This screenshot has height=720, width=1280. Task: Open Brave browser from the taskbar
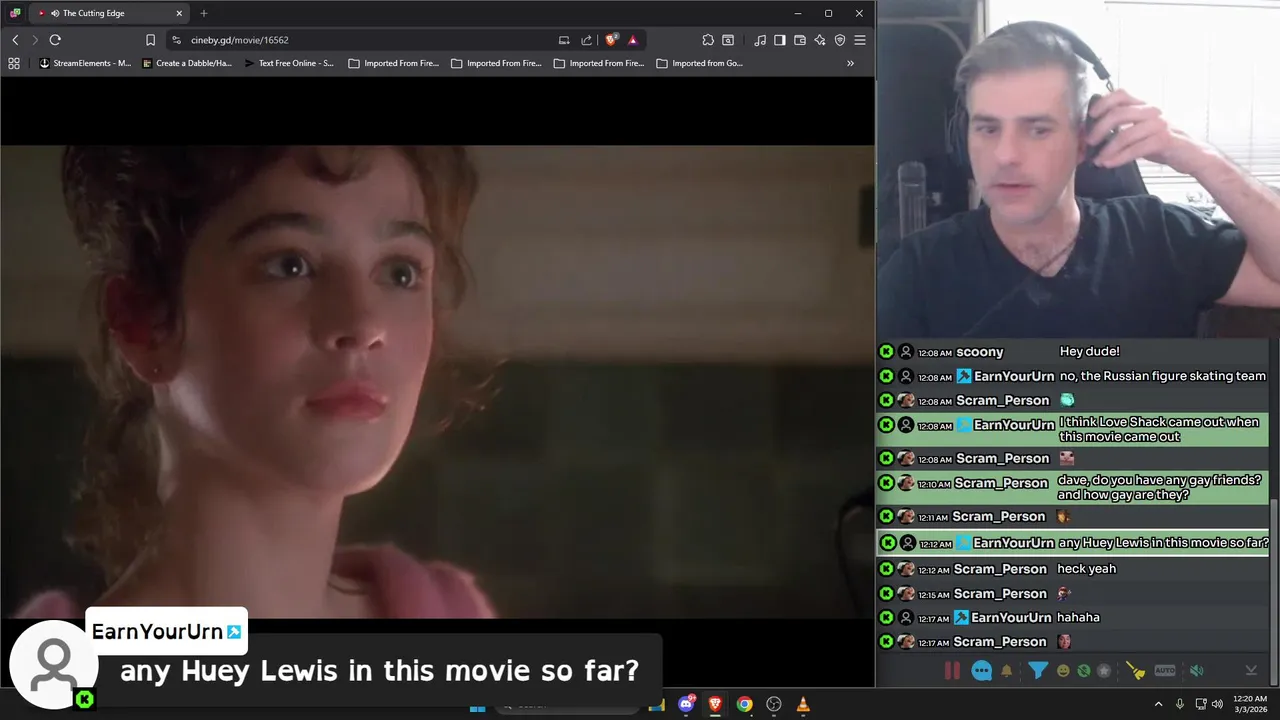715,704
